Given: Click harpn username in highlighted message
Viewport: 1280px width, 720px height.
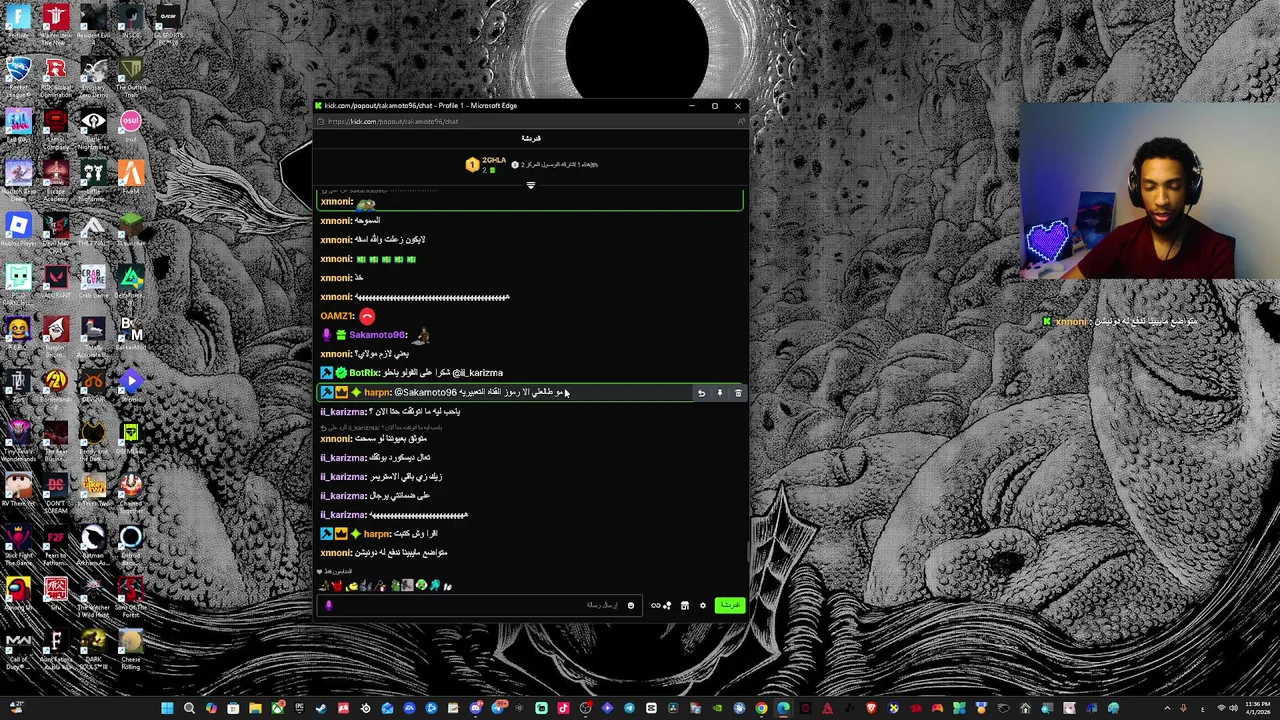Looking at the screenshot, I should [376, 393].
